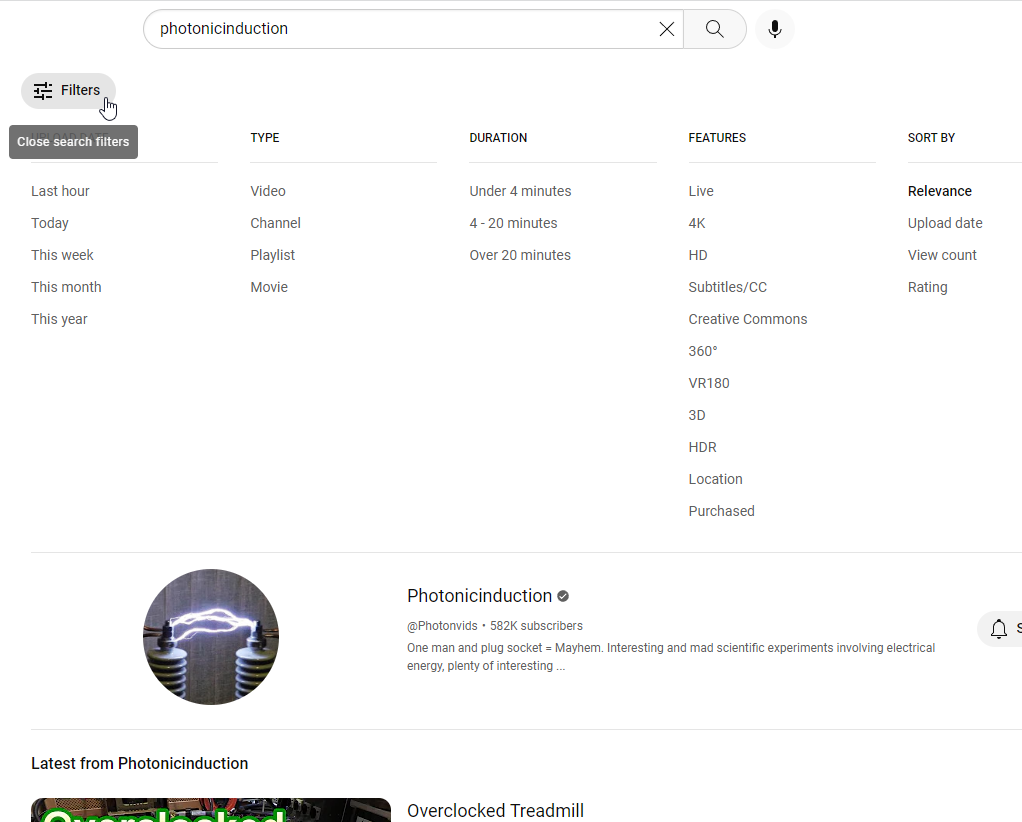
Task: Enable the HDR feature filter
Action: point(702,447)
